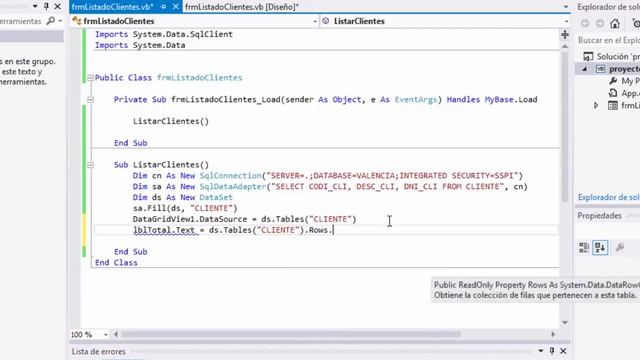Image resolution: width=640 pixels, height=360 pixels.
Task: Open the document tab list dropdown arrow
Action: coord(566,7)
